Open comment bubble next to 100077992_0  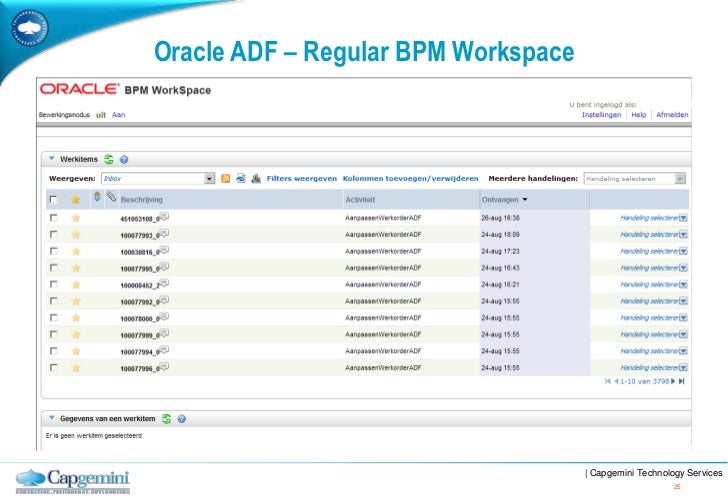pos(164,300)
